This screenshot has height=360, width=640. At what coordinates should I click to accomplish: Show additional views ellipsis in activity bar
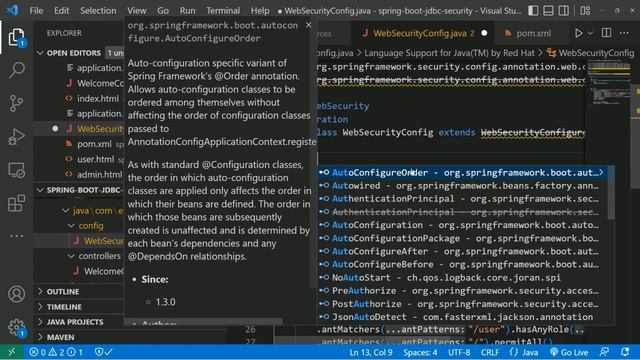(x=16, y=236)
